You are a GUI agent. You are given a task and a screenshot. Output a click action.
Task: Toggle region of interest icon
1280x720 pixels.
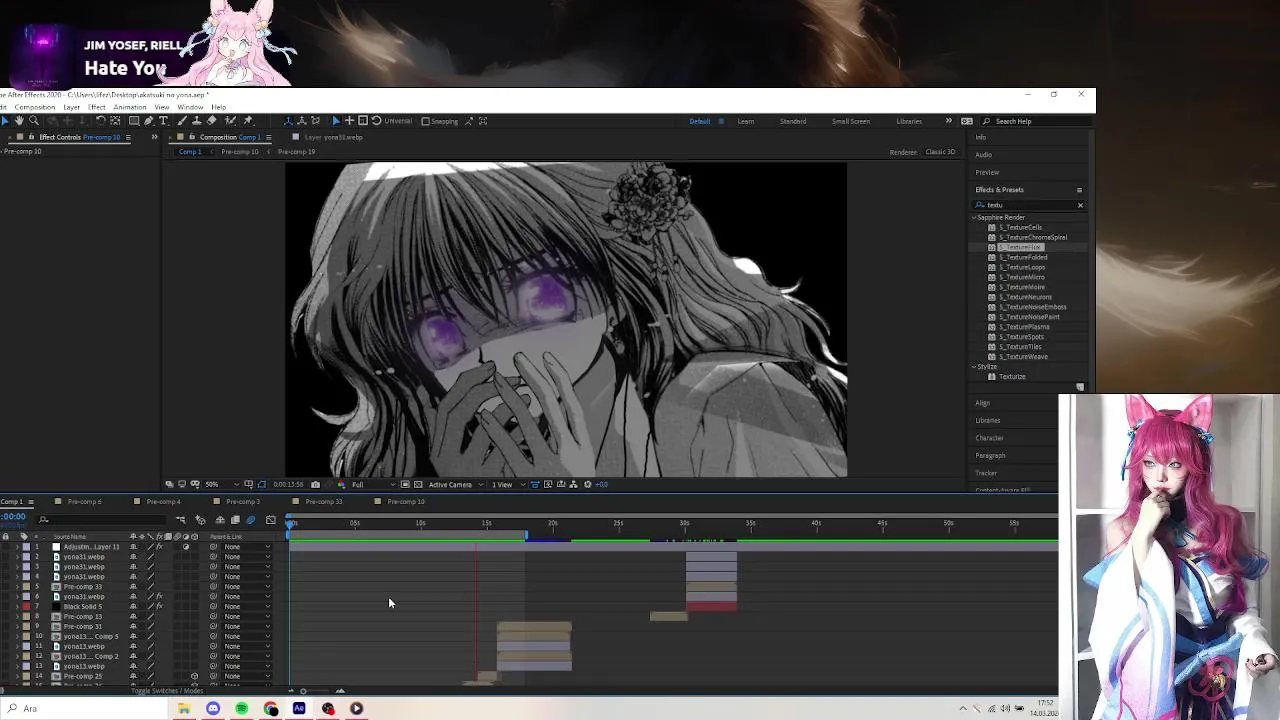405,484
